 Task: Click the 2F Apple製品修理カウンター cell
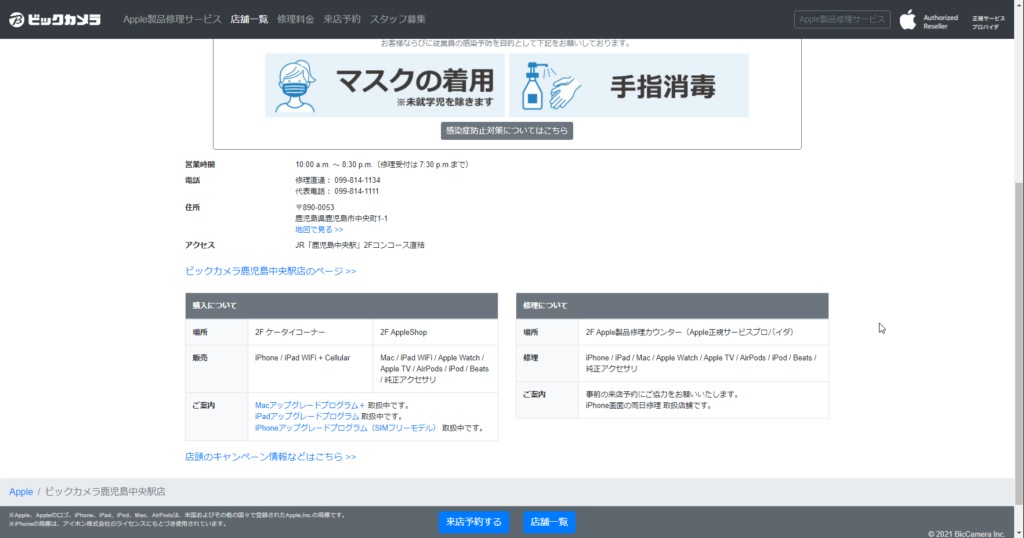[x=703, y=332]
